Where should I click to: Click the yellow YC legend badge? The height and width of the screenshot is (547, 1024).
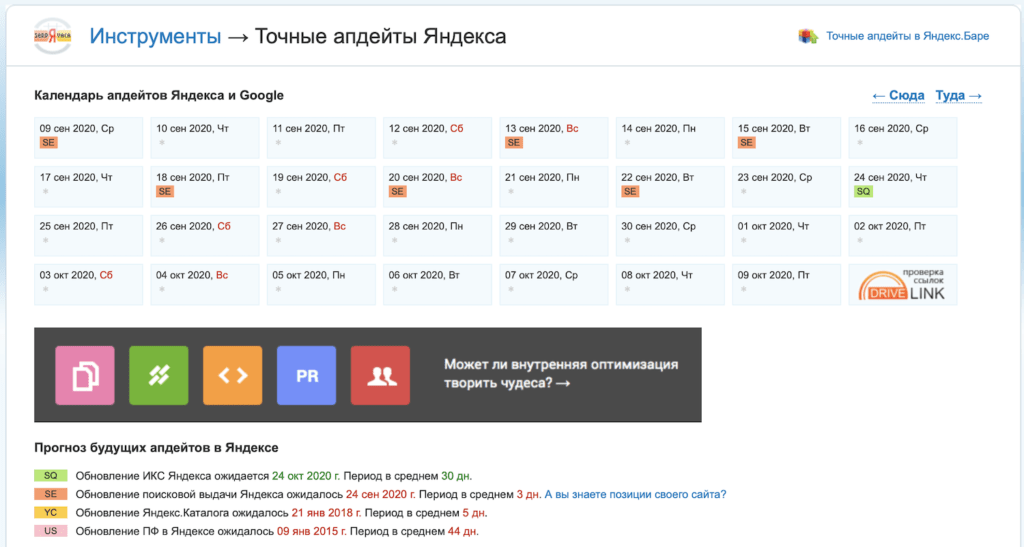(x=50, y=512)
